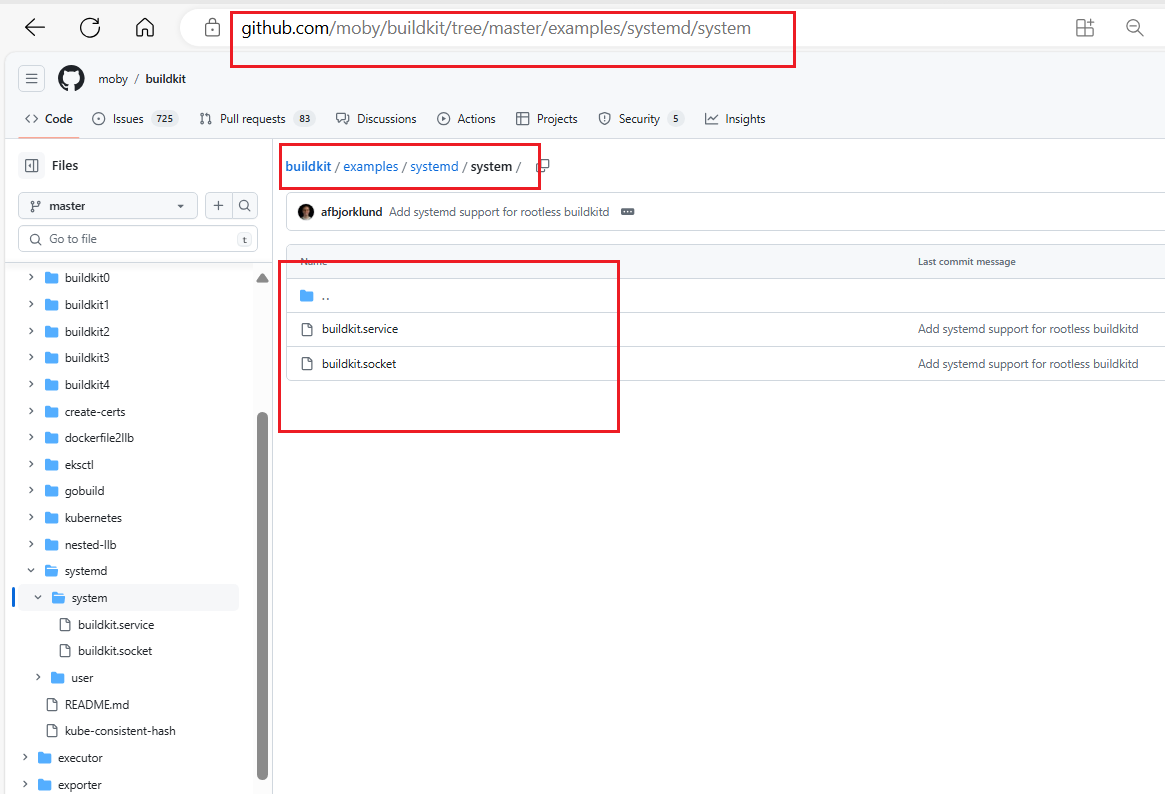Open afbjorklund's avatar
1165x794 pixels.
306,212
